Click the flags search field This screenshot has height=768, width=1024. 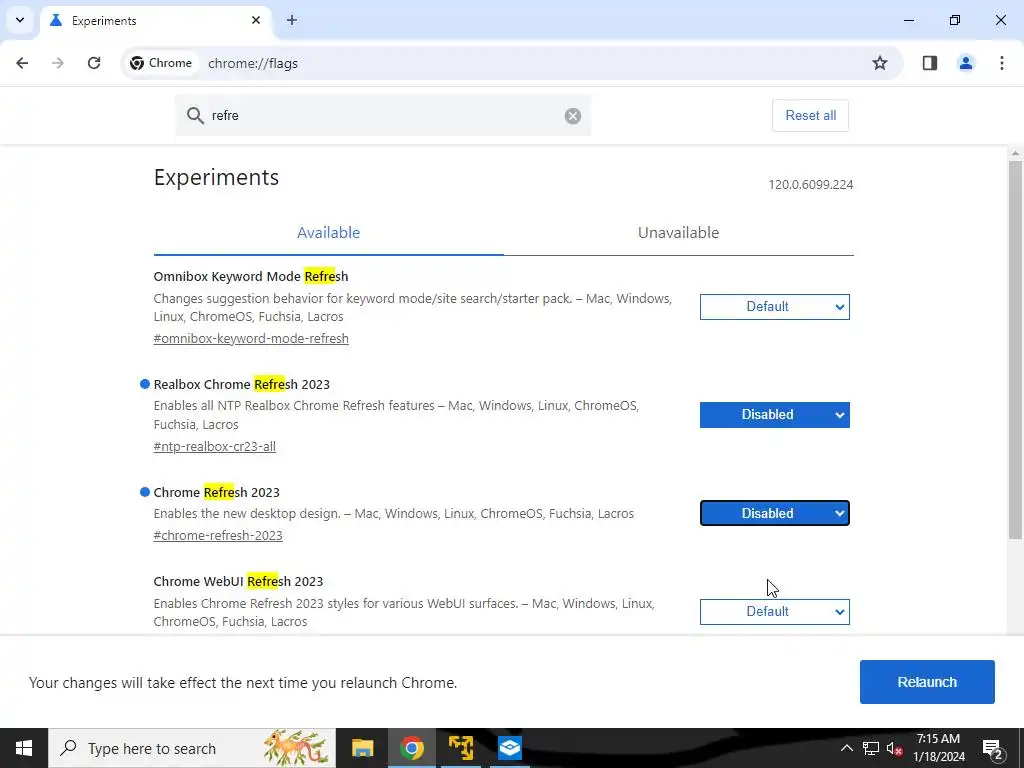pos(383,116)
